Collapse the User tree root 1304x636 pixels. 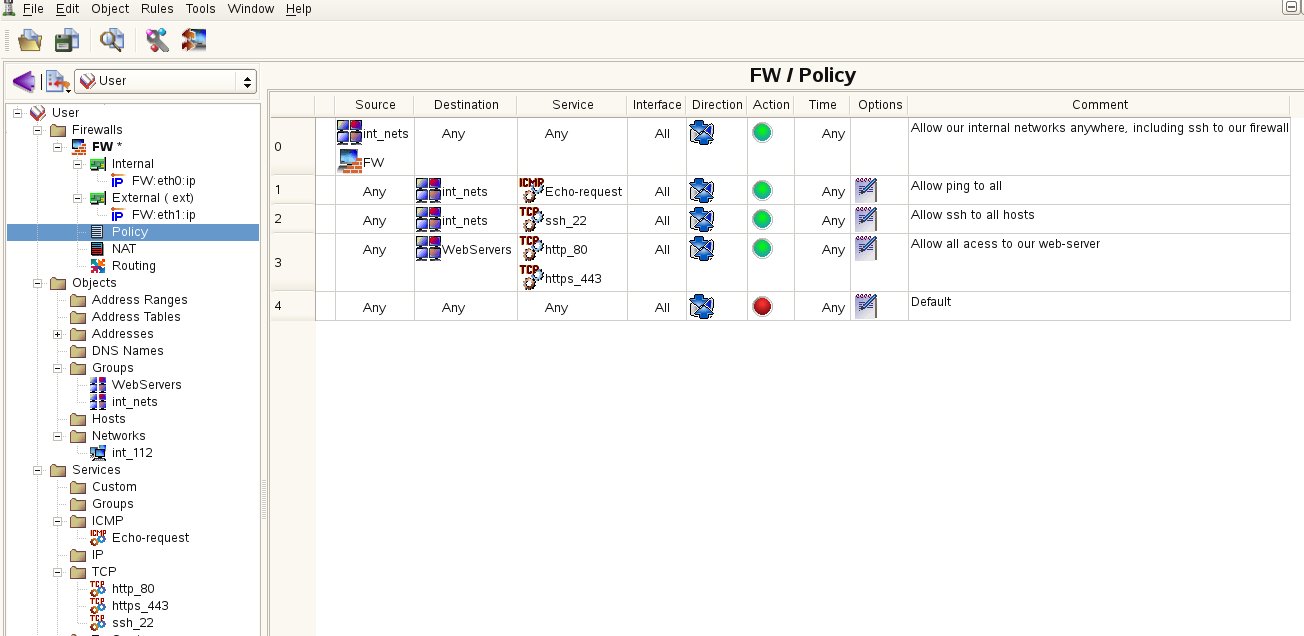coord(17,113)
